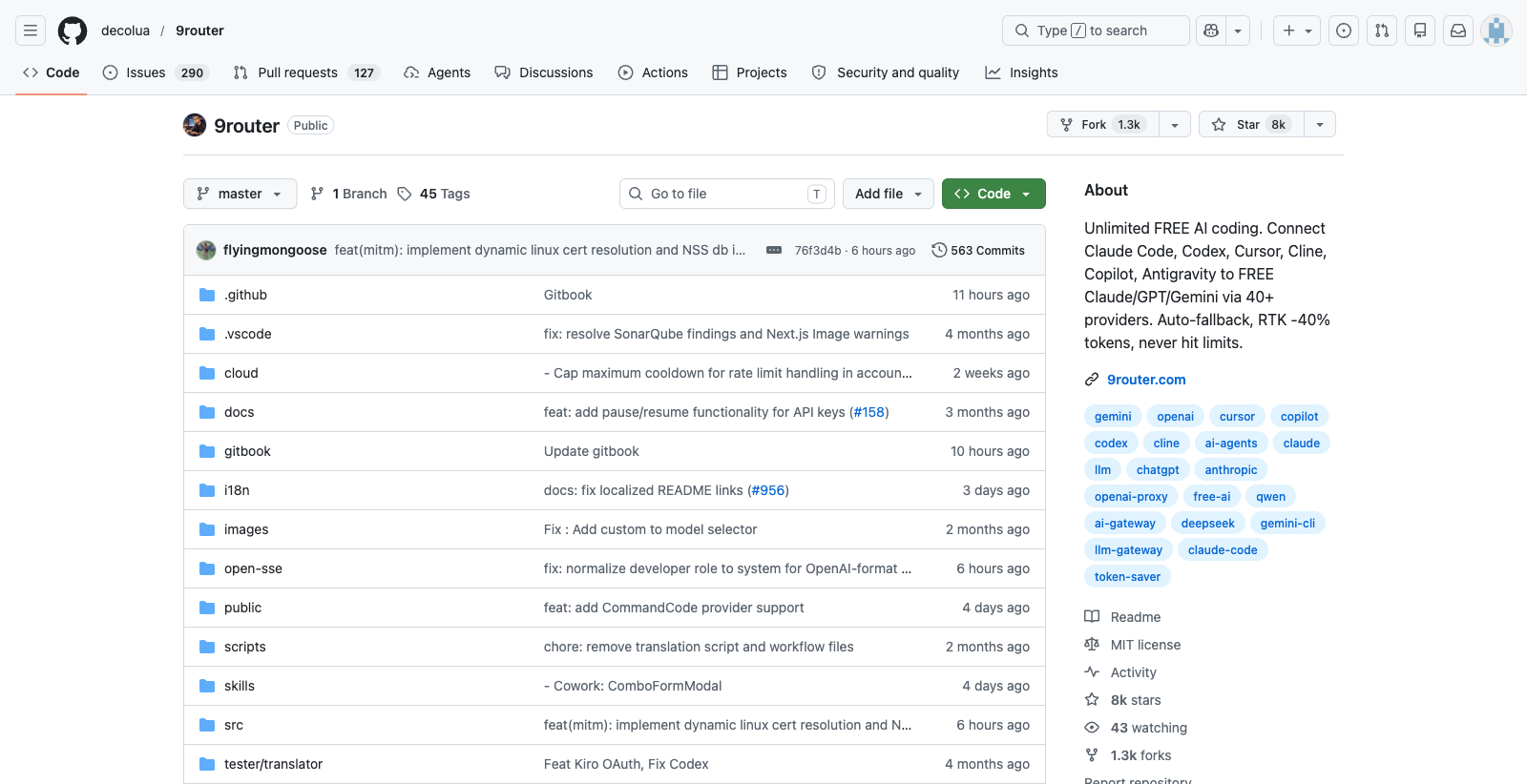The height and width of the screenshot is (784, 1527).
Task: Click the 'Update gitbook' commit message
Action: pos(592,451)
